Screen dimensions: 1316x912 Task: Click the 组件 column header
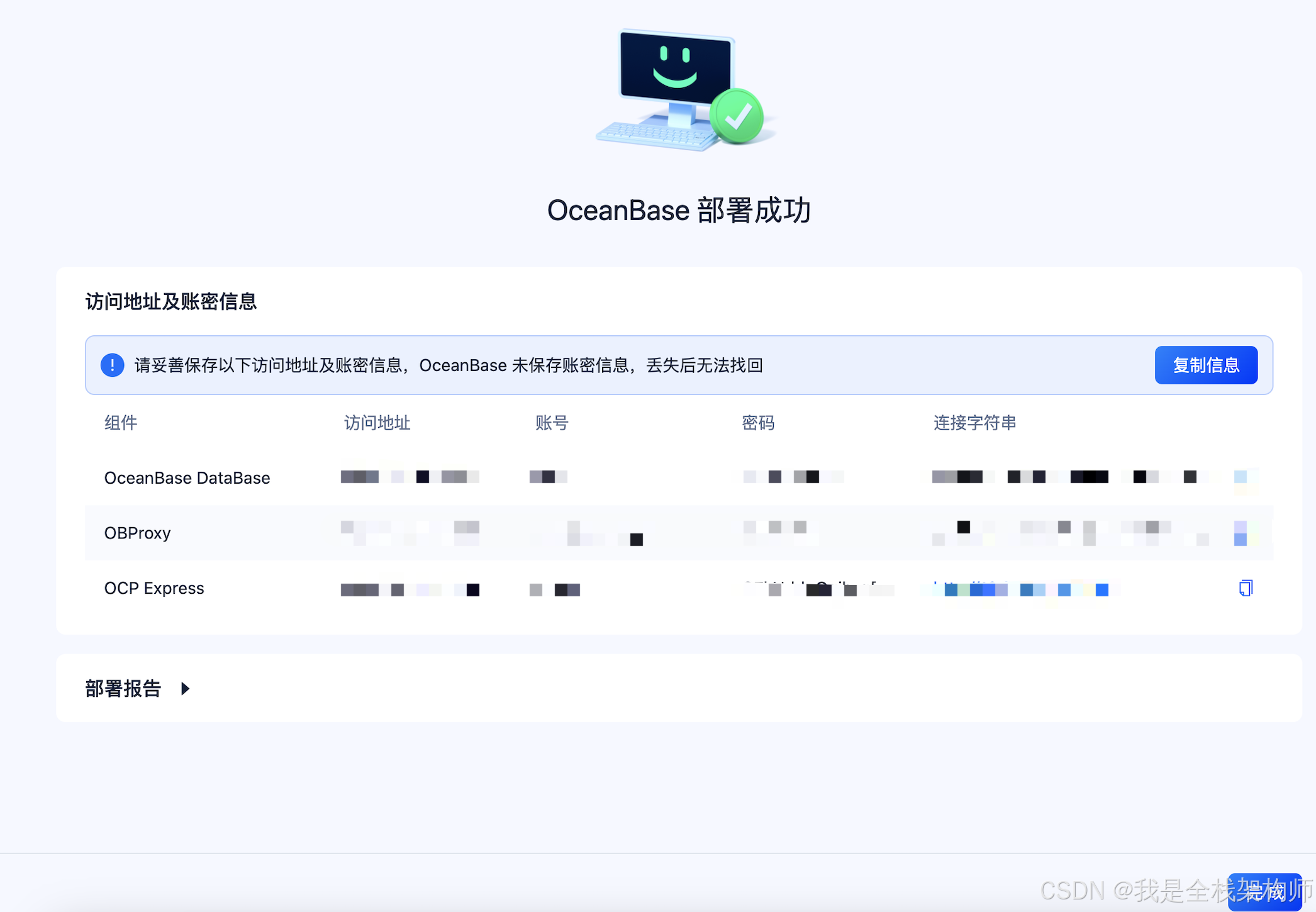[121, 423]
